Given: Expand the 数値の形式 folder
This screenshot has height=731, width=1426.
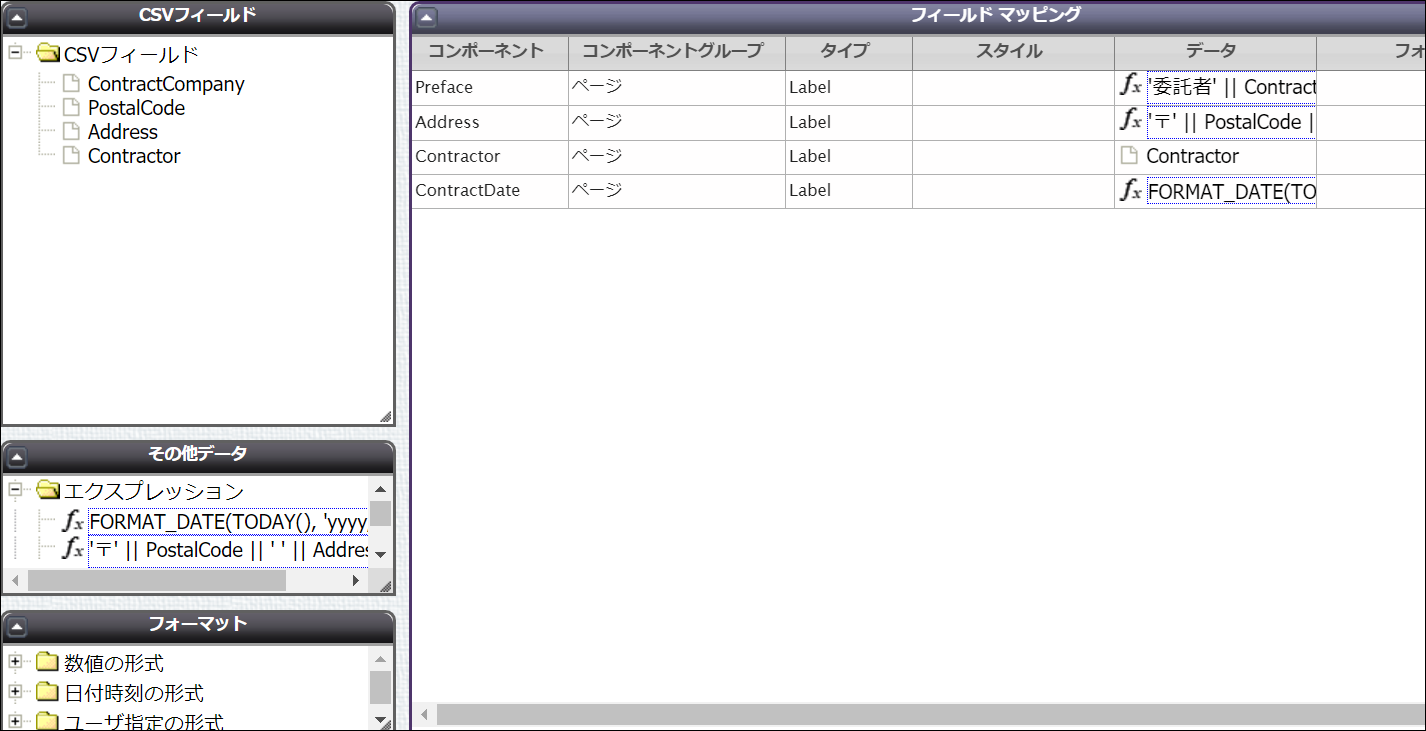Looking at the screenshot, I should pos(15,662).
